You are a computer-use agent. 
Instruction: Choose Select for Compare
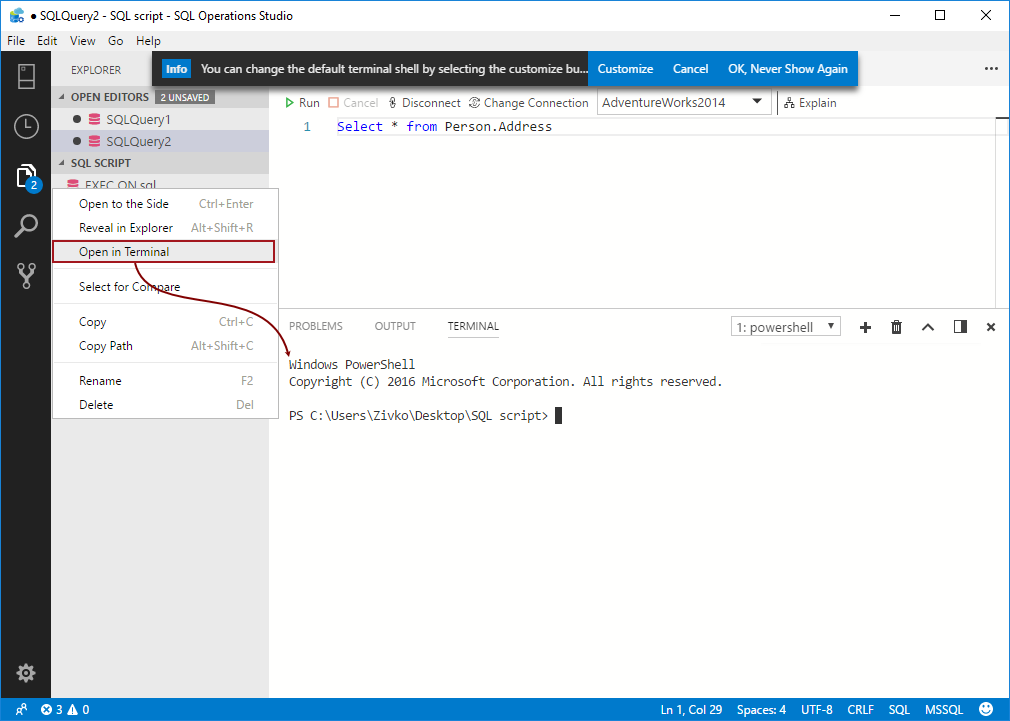pyautogui.click(x=166, y=287)
